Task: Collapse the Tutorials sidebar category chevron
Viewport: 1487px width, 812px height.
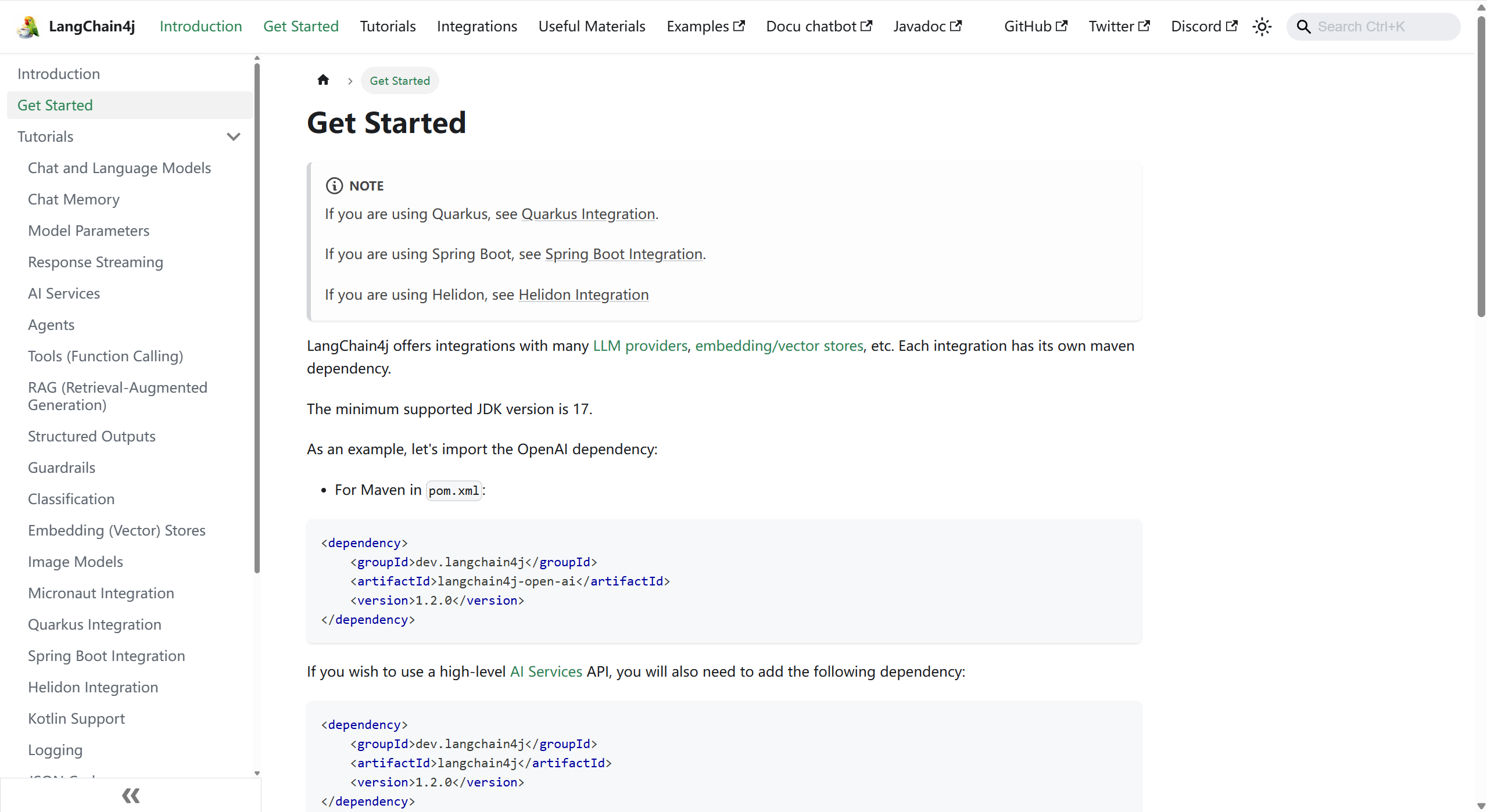Action: click(234, 136)
